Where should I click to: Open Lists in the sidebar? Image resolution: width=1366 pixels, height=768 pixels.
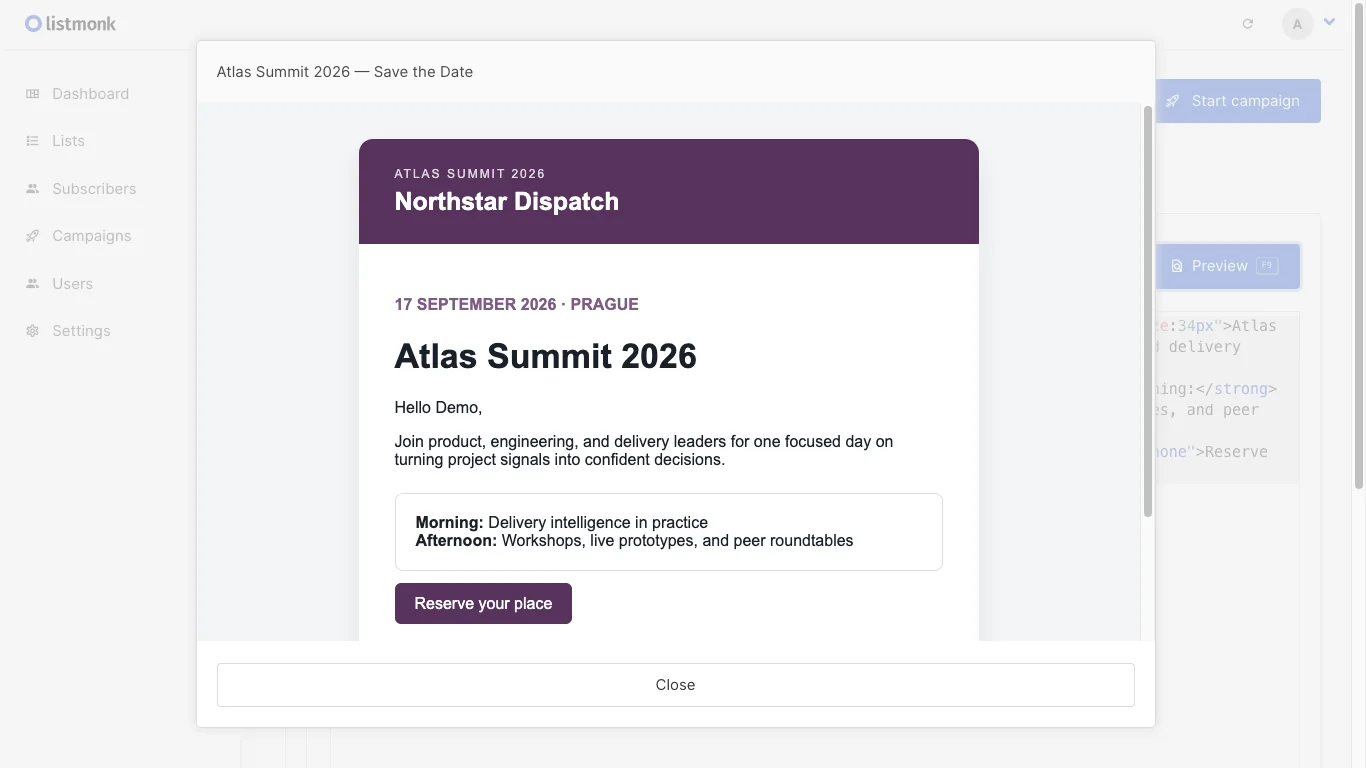(x=68, y=141)
